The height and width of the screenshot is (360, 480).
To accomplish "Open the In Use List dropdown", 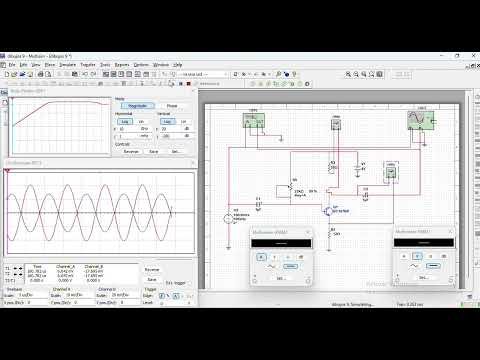I will (x=204, y=74).
